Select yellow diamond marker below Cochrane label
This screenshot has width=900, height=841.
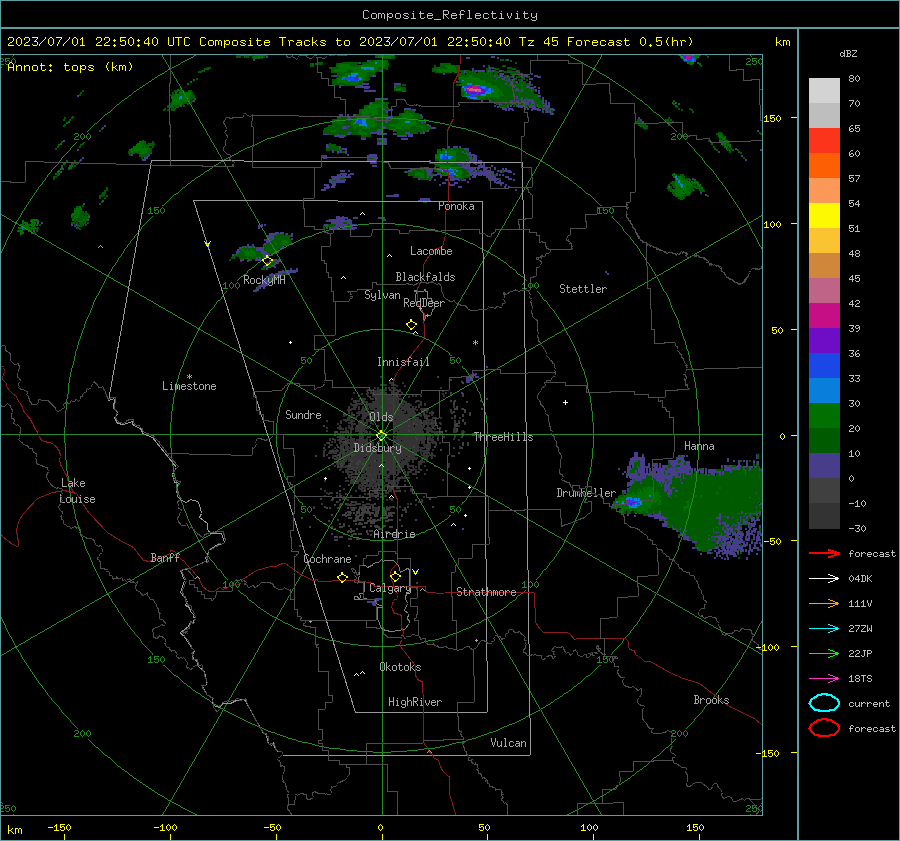[x=342, y=577]
